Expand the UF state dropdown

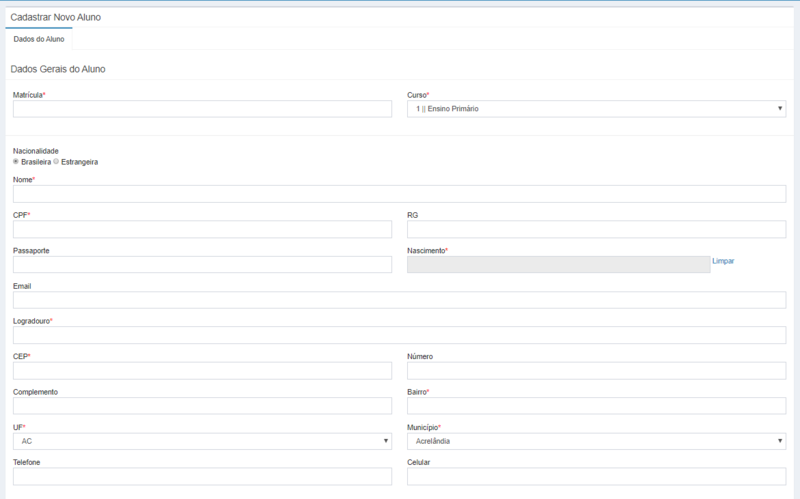[202, 441]
